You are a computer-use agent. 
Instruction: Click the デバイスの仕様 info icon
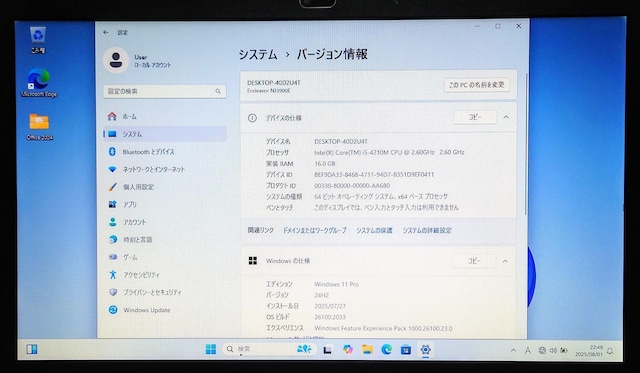(x=252, y=118)
